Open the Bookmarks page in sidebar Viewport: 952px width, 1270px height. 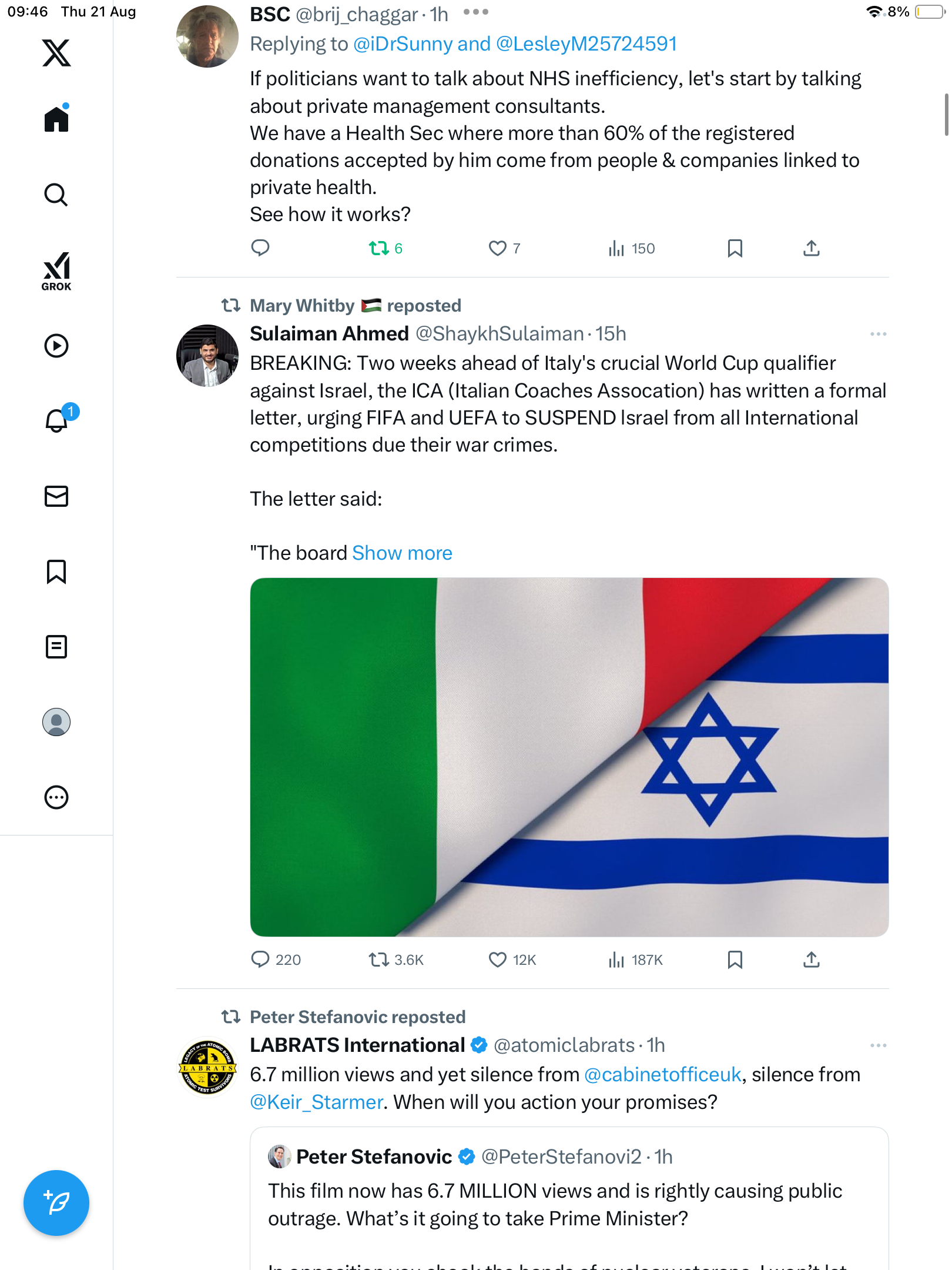point(56,571)
